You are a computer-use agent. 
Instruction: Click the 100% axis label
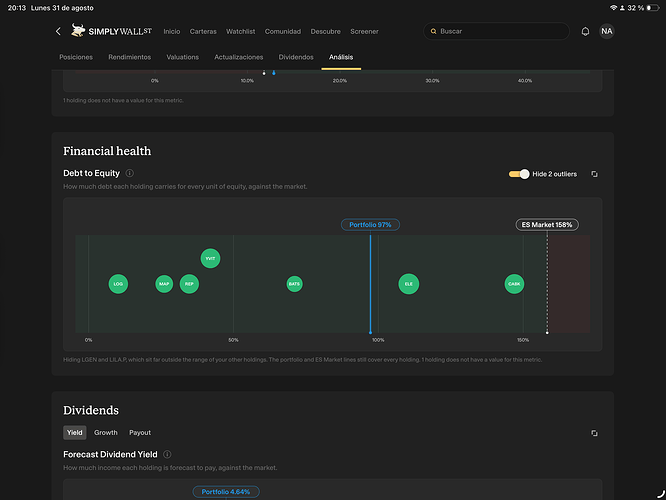pyautogui.click(x=378, y=340)
